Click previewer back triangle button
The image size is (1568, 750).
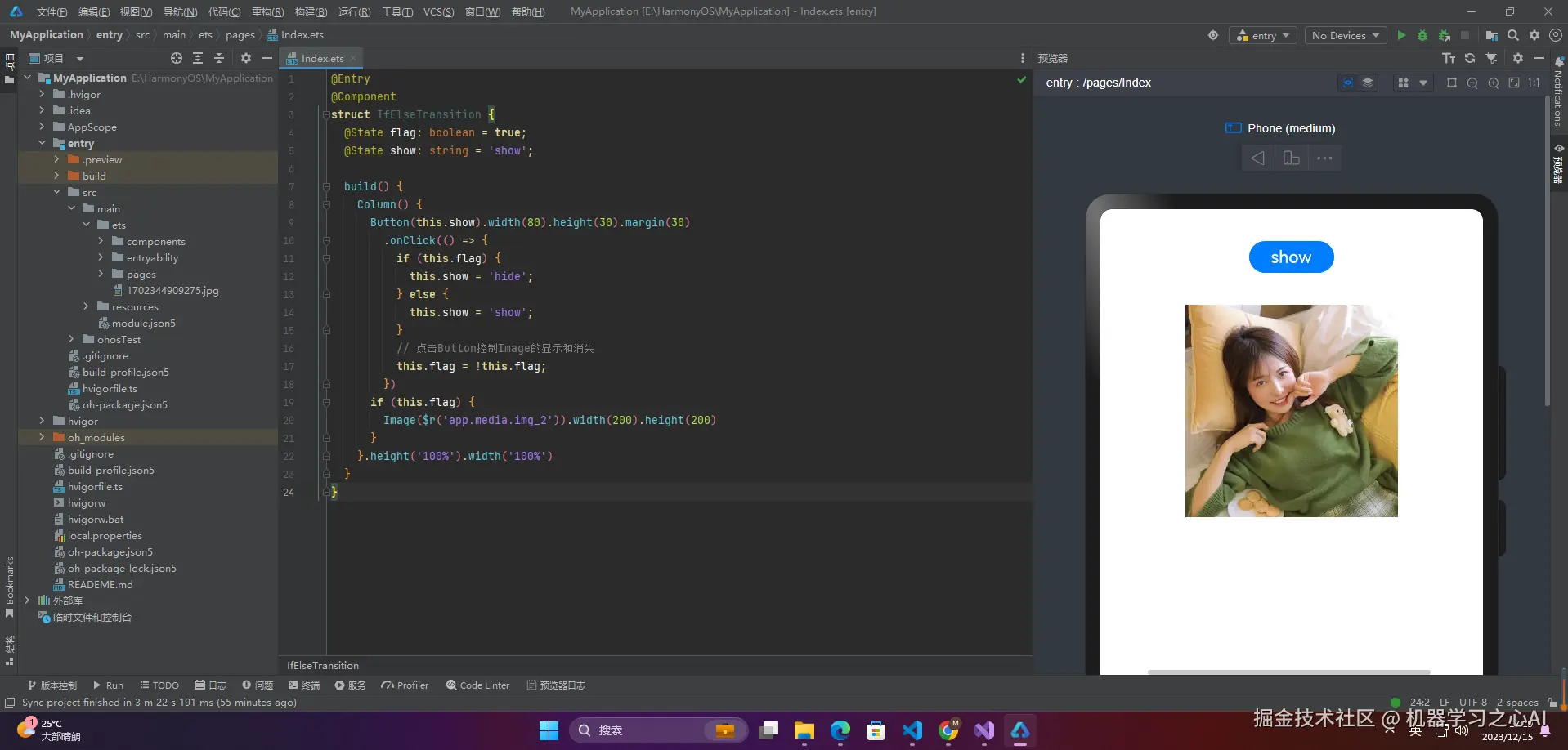pos(1258,158)
